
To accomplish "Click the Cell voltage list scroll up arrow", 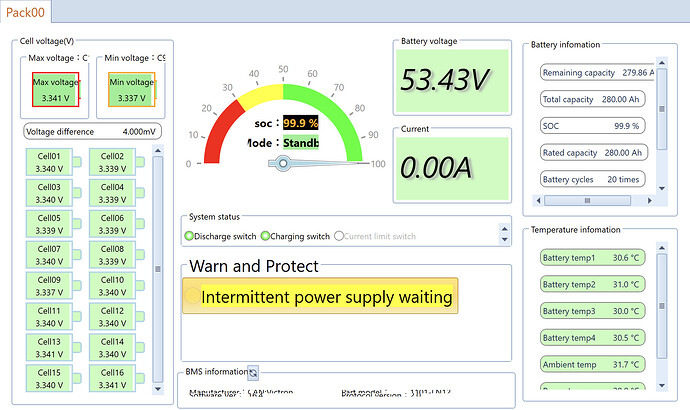I will [x=158, y=151].
